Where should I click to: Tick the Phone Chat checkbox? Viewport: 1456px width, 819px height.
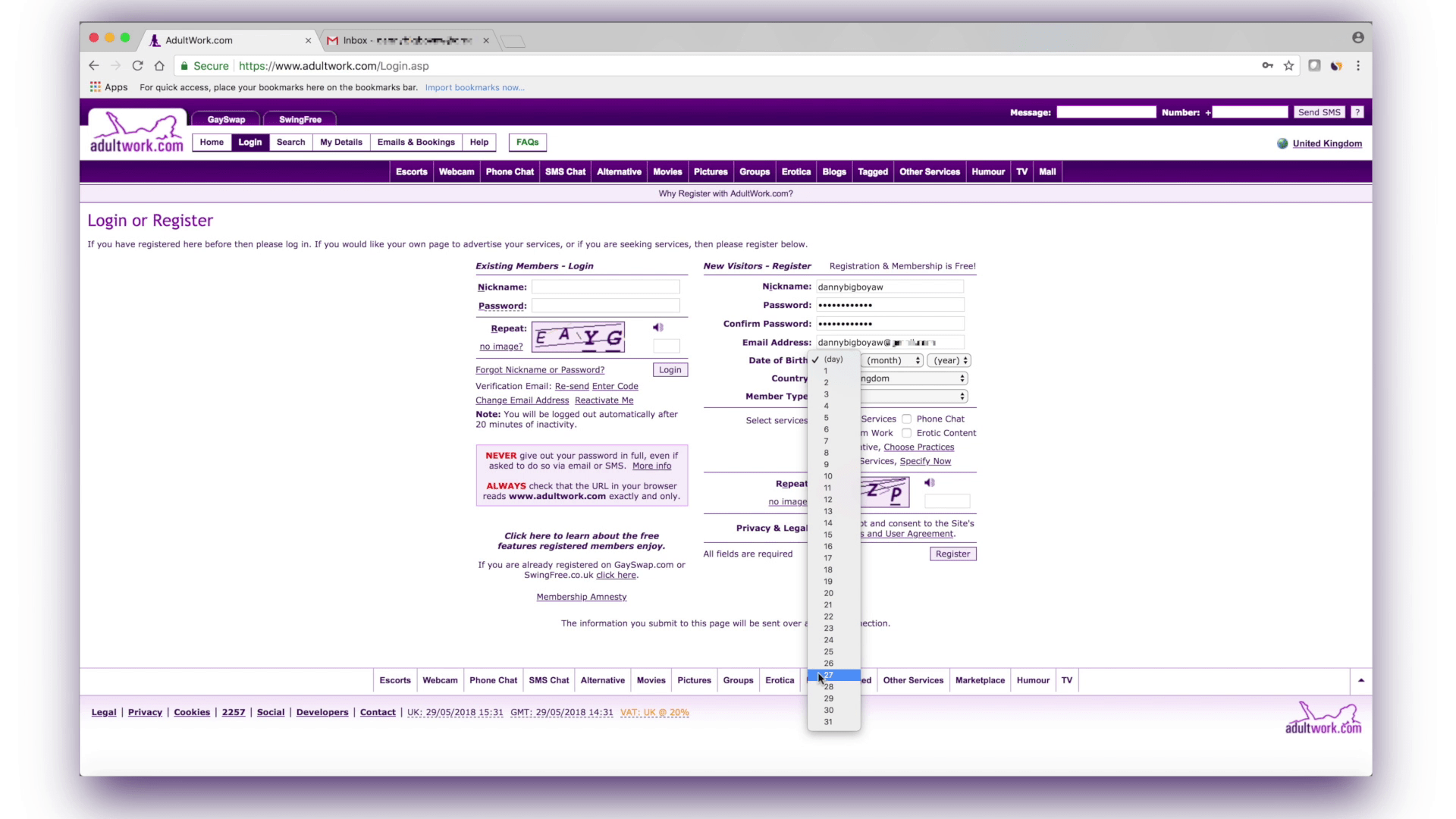906,419
